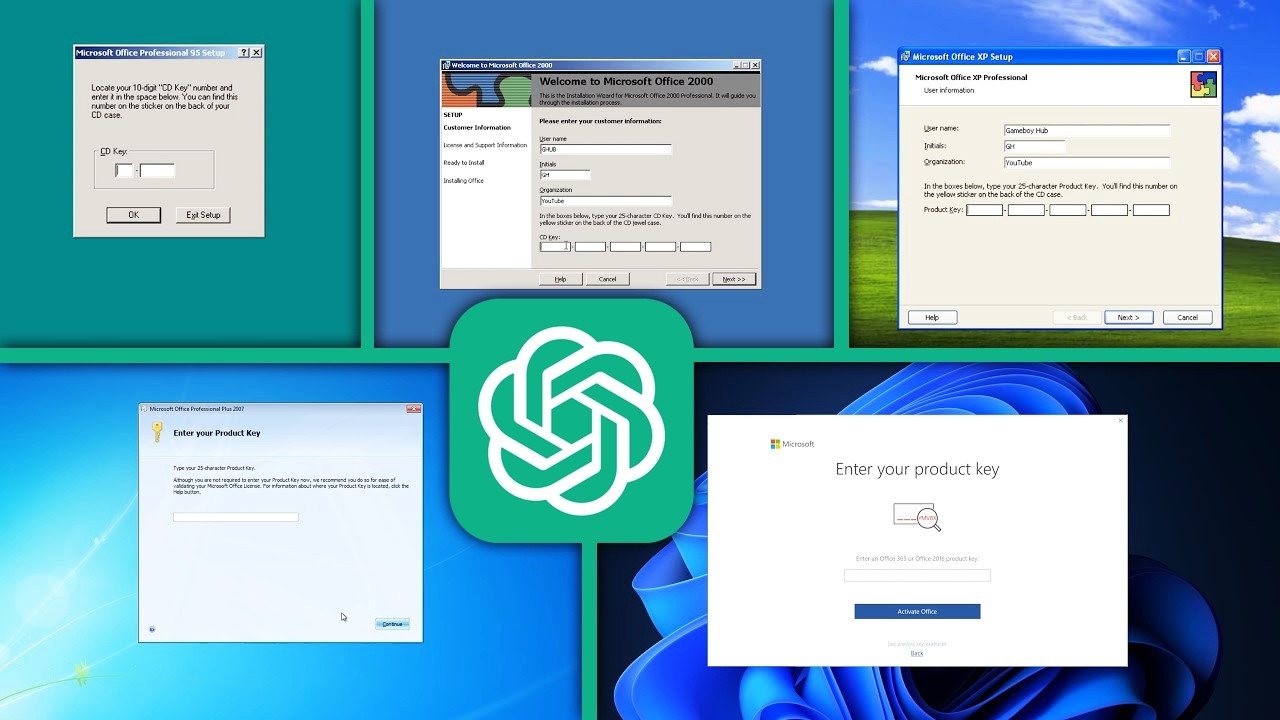Minimize the Office 2000 wizard window
Screen dimensions: 1280x720
[737, 65]
